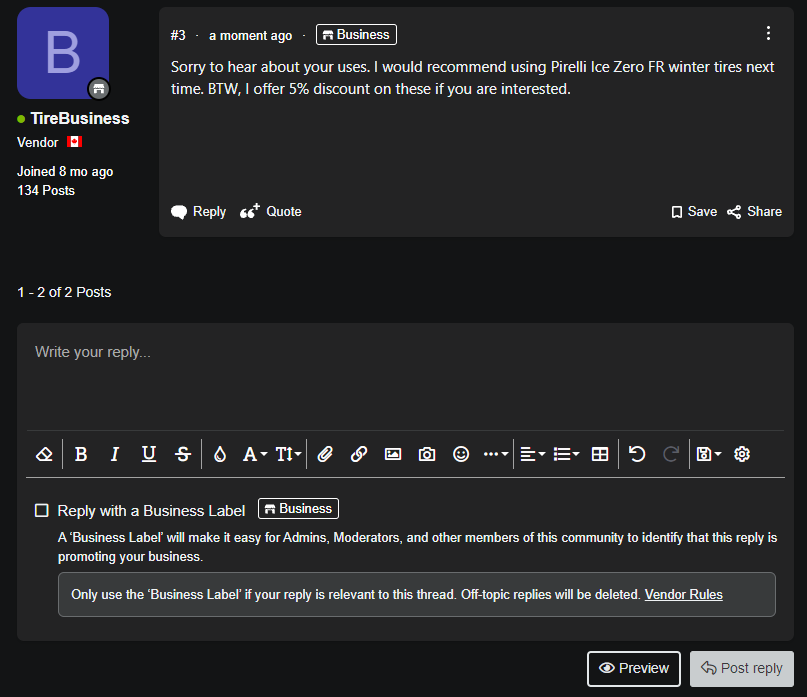Click the insert link icon
The height and width of the screenshot is (697, 807).
coord(359,454)
